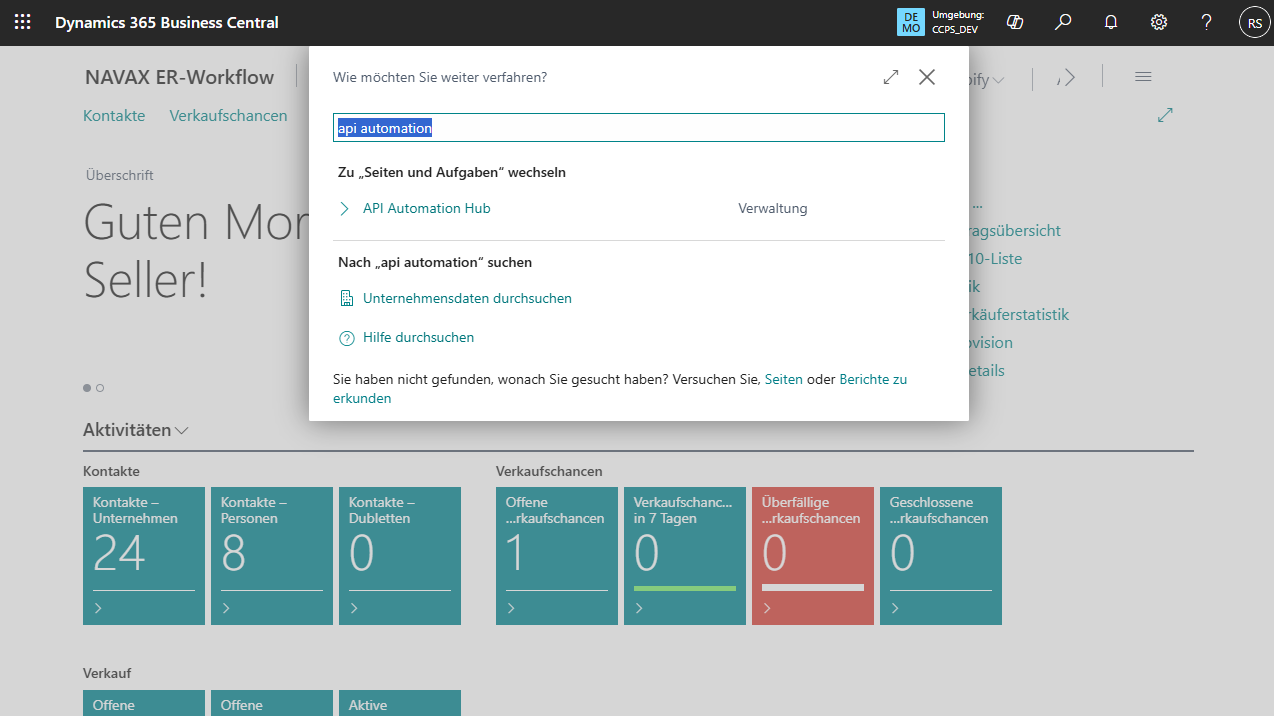Open the Kontakte navigation menu item
This screenshot has height=716, width=1274.
(x=114, y=115)
